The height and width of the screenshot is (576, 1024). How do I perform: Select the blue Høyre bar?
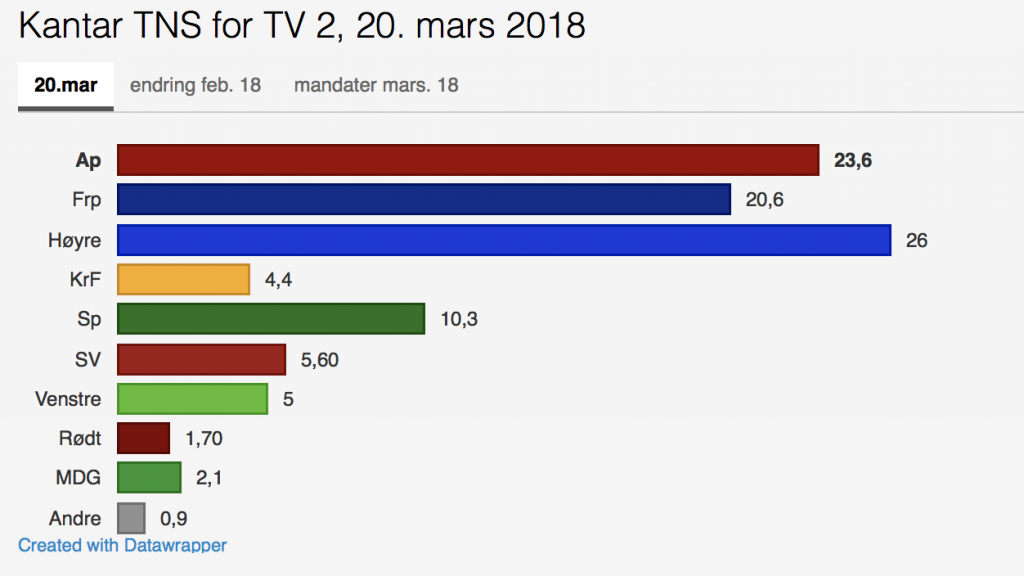click(504, 240)
